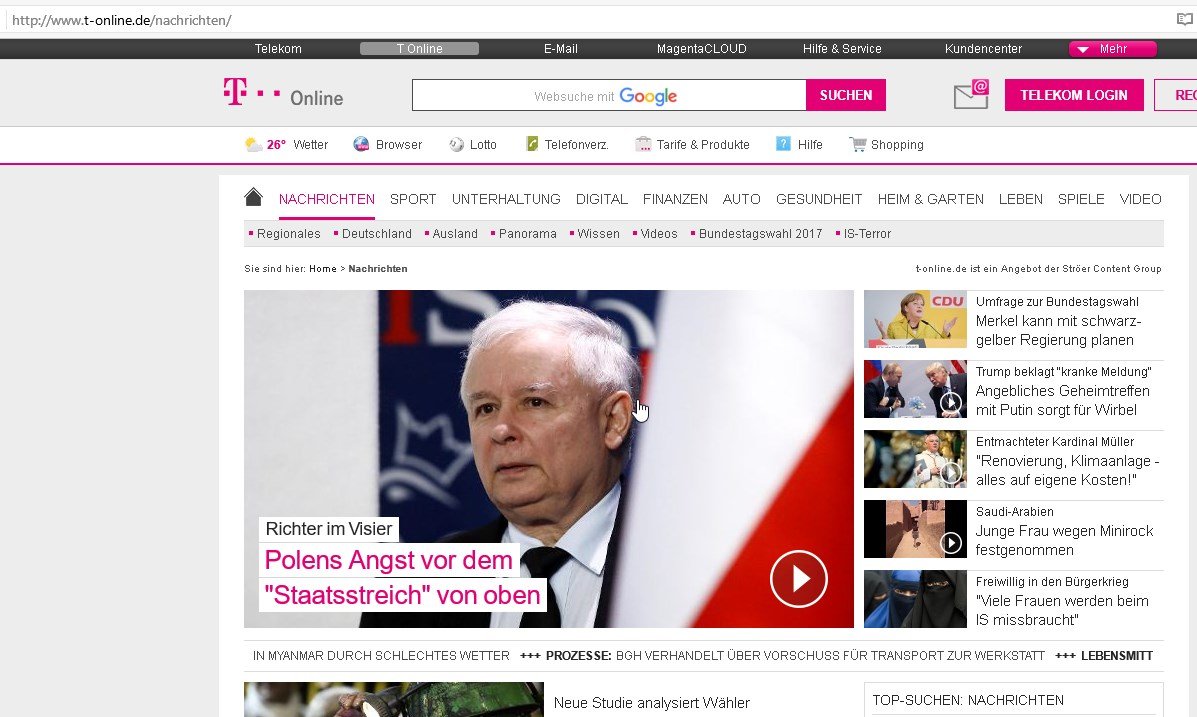Image resolution: width=1197 pixels, height=717 pixels.
Task: Click the Wetter weather icon
Action: pos(254,145)
